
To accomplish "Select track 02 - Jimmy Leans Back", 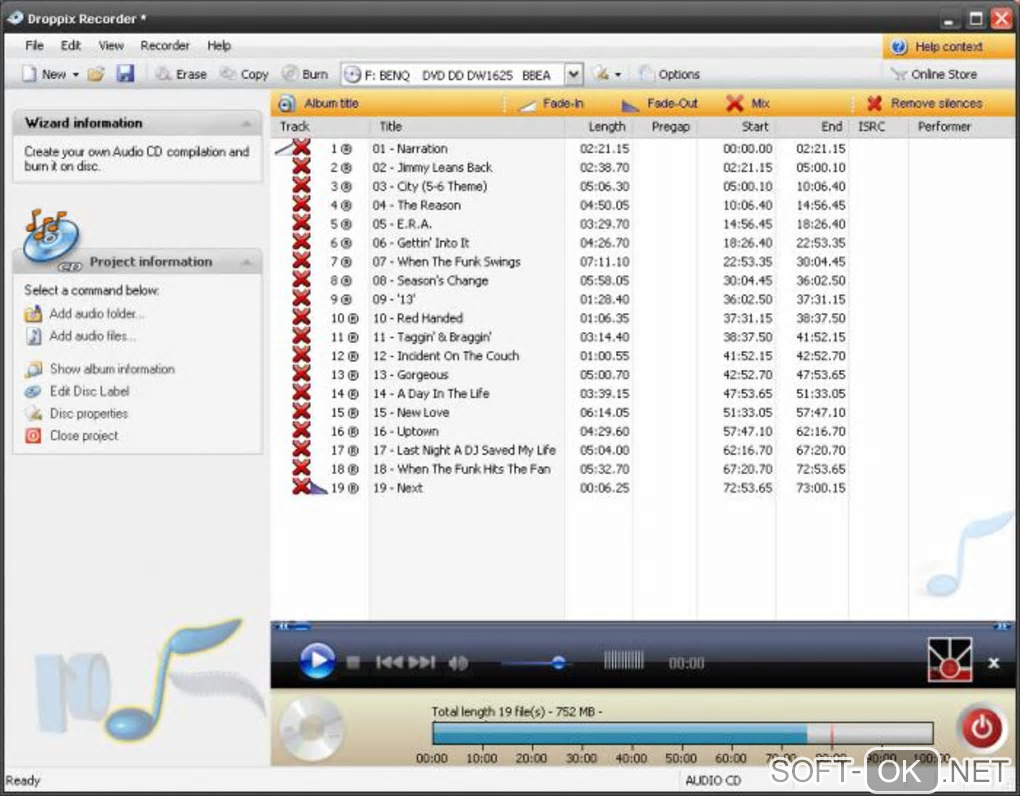I will pos(432,168).
